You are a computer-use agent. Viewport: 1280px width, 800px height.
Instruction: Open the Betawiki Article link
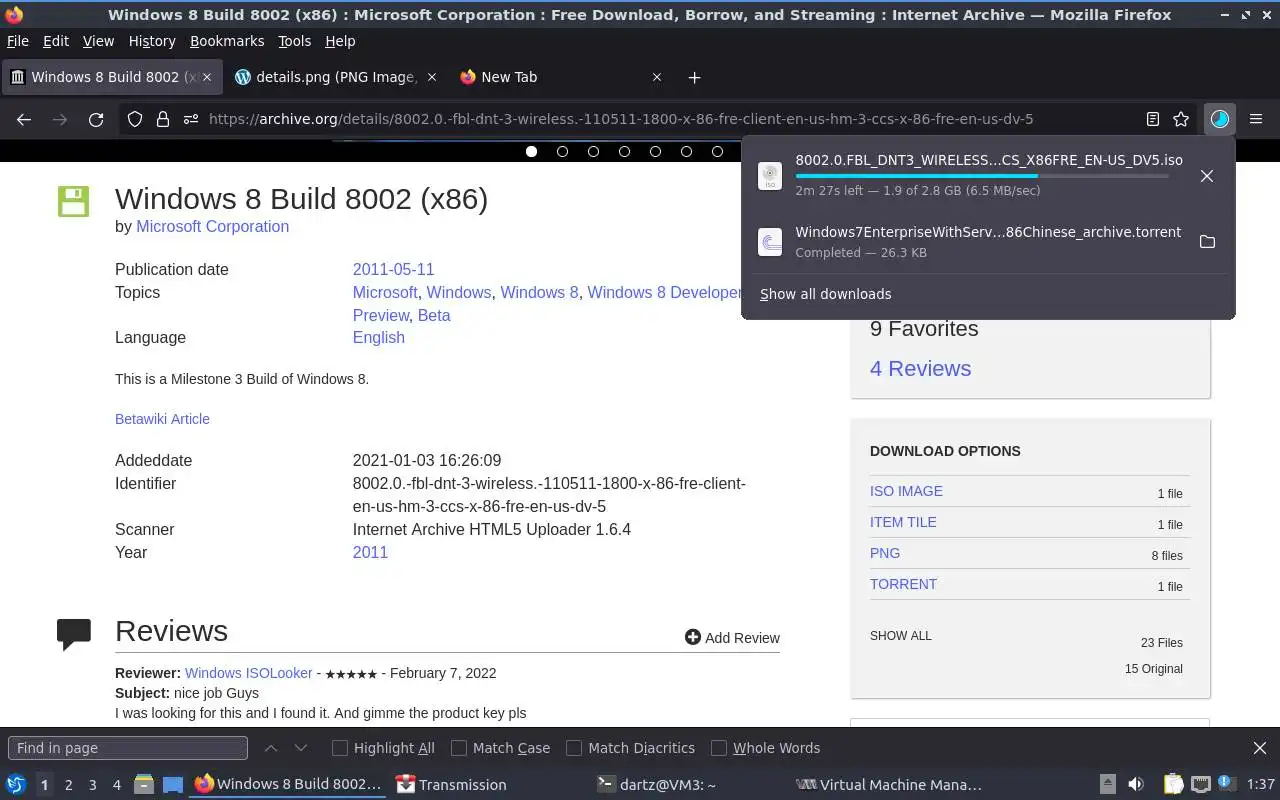162,419
